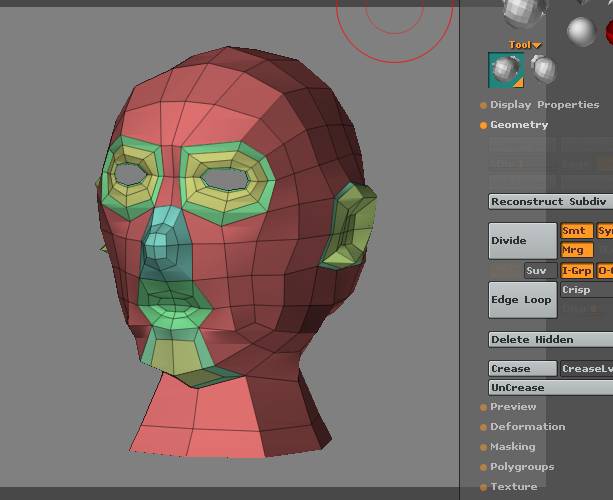613x500 pixels.
Task: Open the Texture subpalette
Action: tap(513, 487)
